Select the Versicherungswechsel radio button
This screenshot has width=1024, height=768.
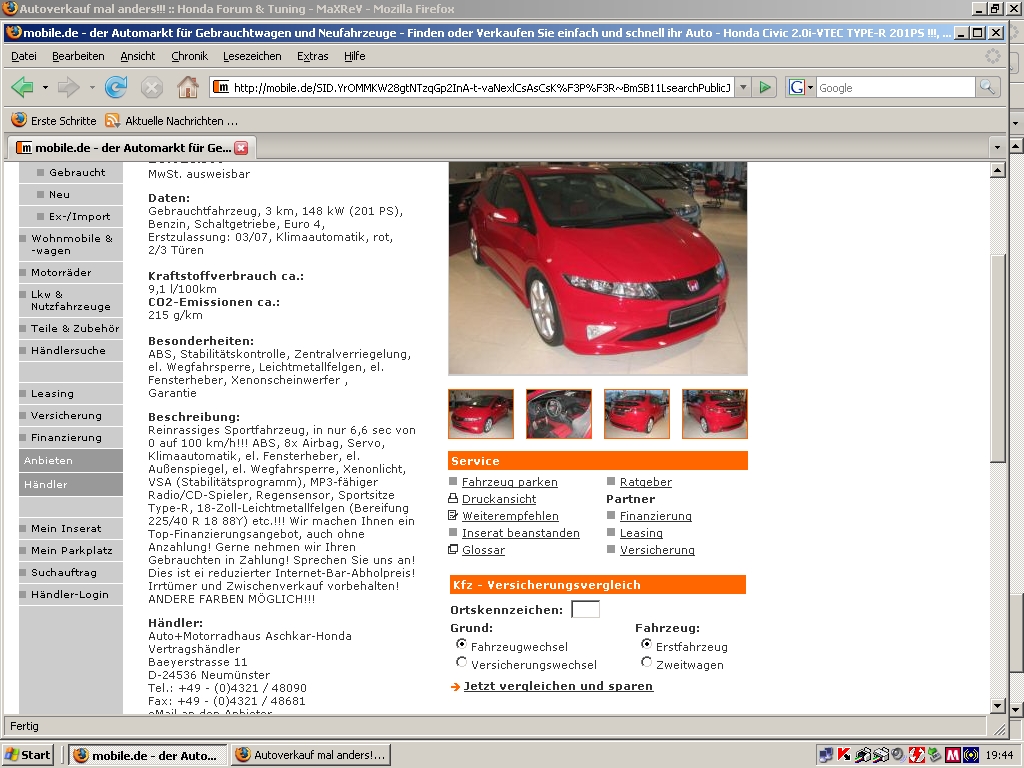click(x=461, y=663)
